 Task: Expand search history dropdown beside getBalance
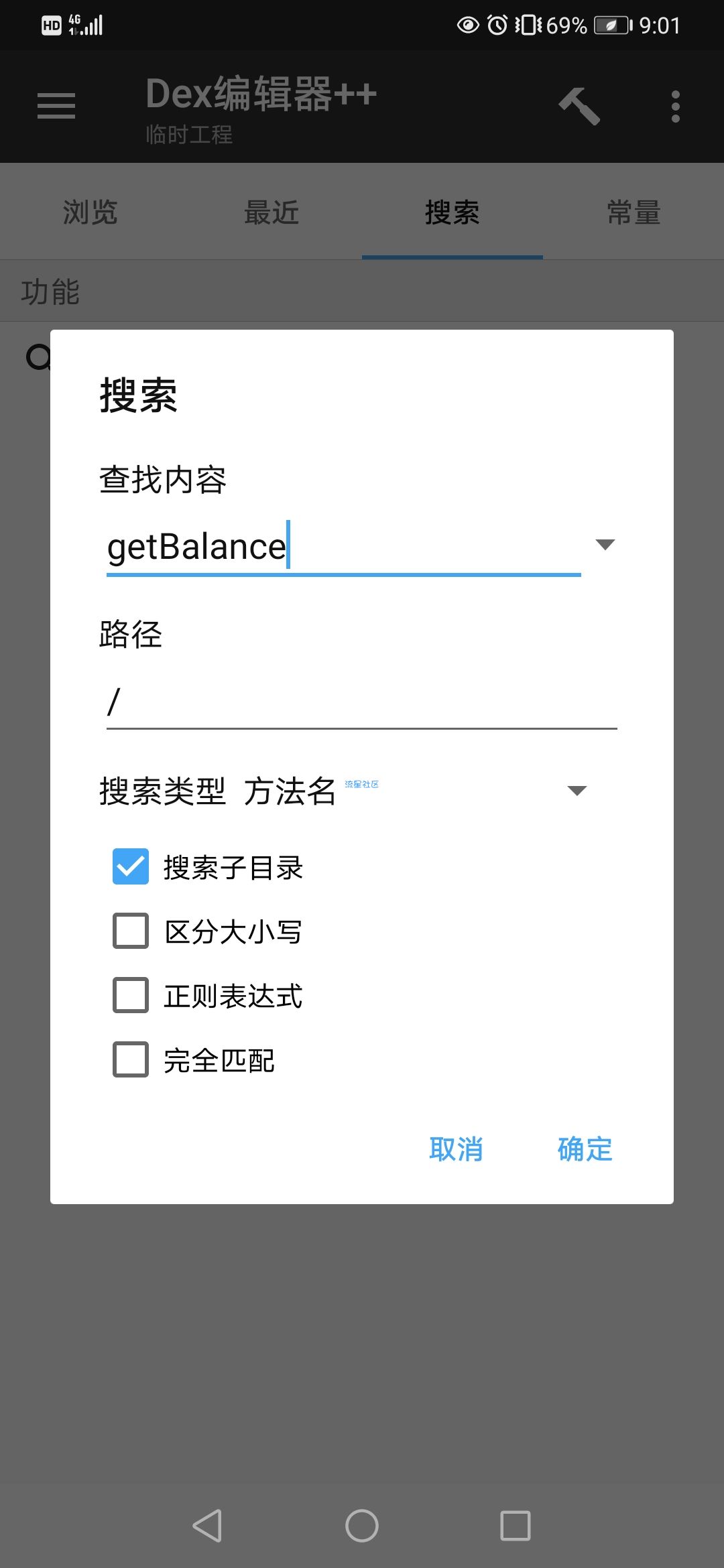click(x=605, y=545)
